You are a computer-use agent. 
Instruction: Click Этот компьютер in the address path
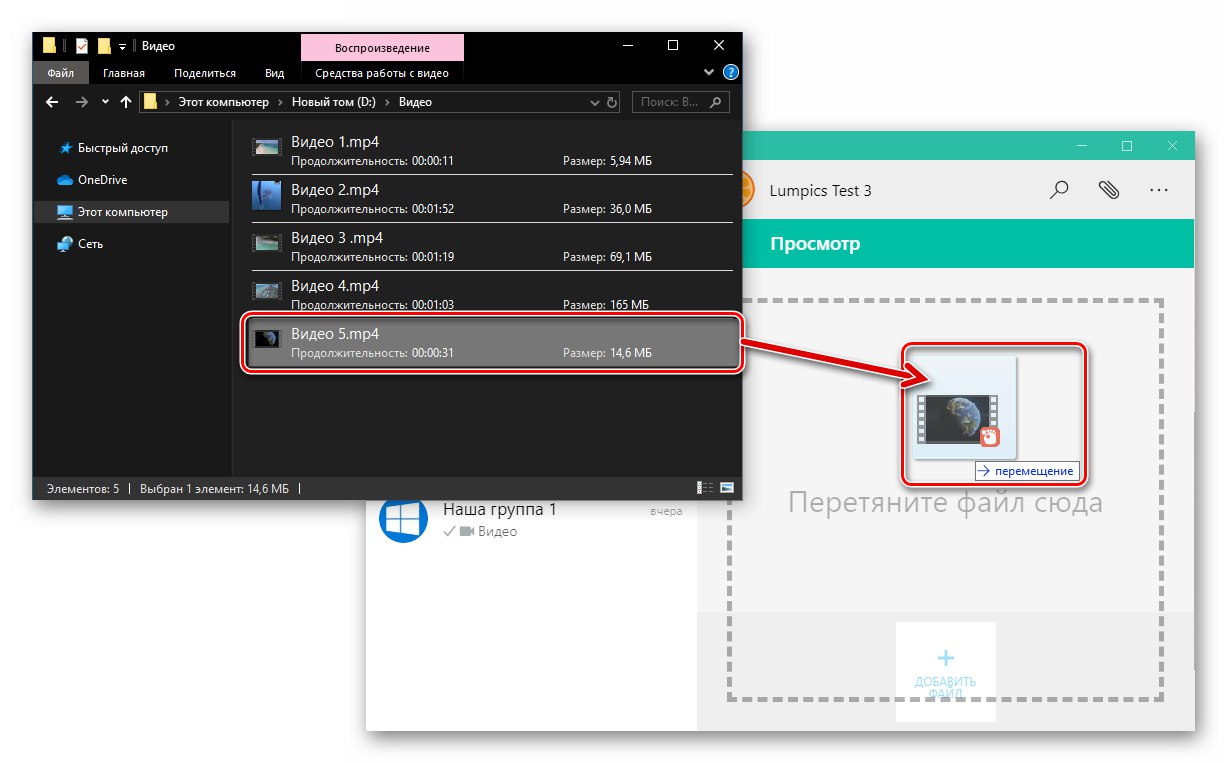(225, 102)
